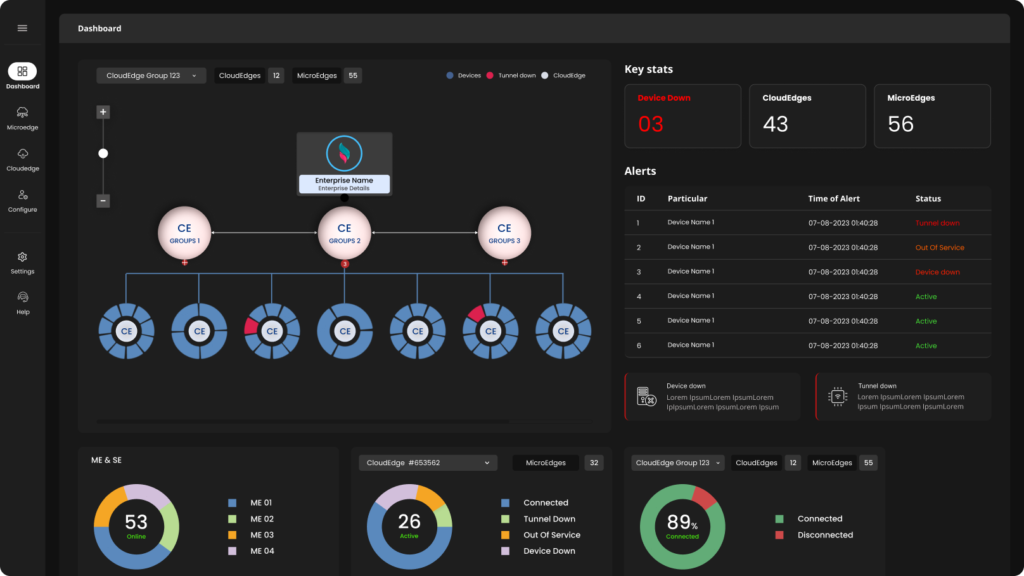The width and height of the screenshot is (1024, 576).
Task: Click the Enterprise Name logo node
Action: pyautogui.click(x=344, y=155)
